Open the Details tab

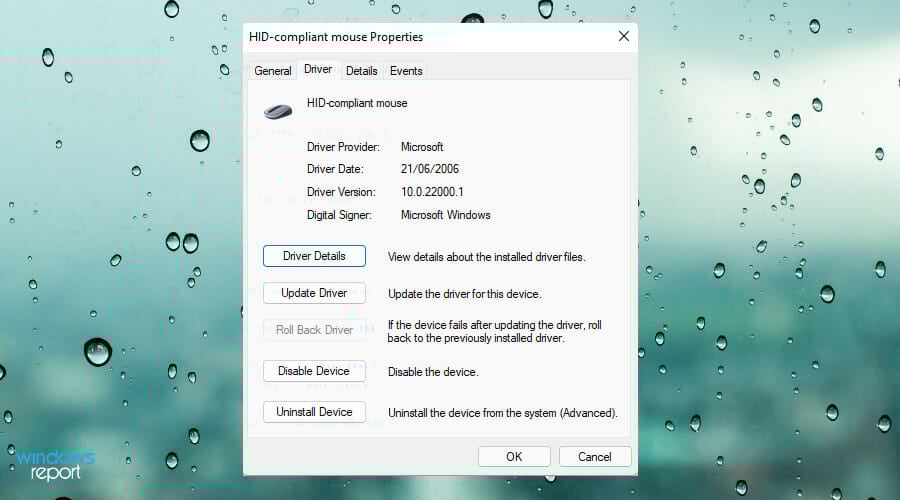point(362,71)
